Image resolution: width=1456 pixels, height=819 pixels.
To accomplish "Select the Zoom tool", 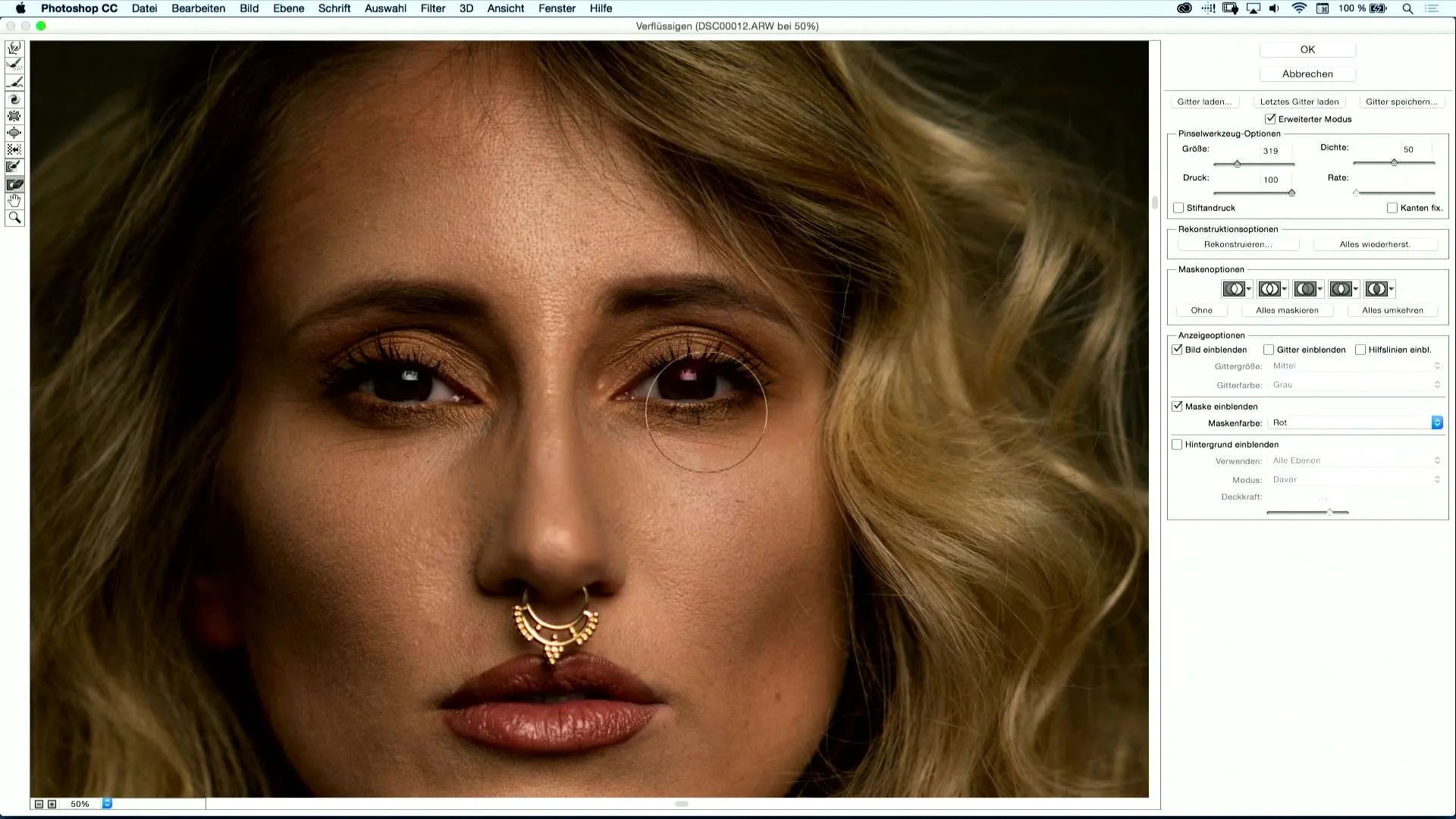I will (14, 218).
